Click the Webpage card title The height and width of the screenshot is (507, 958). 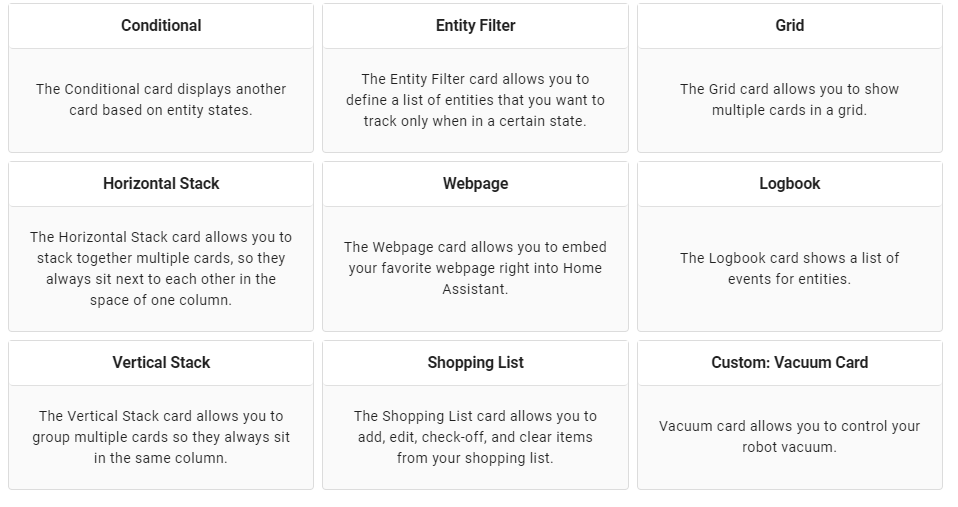(x=475, y=184)
